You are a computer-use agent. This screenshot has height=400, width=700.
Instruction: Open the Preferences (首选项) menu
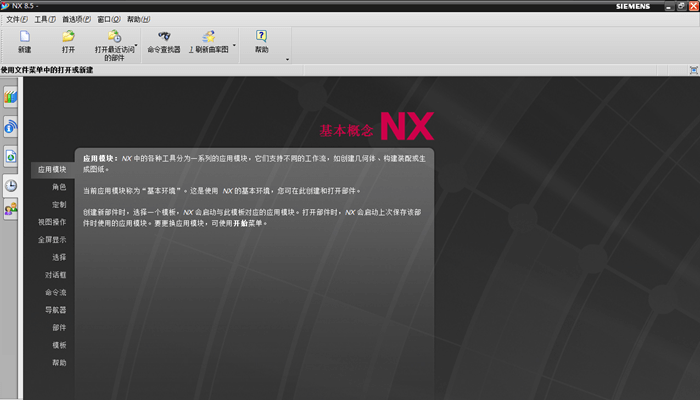pyautogui.click(x=76, y=19)
